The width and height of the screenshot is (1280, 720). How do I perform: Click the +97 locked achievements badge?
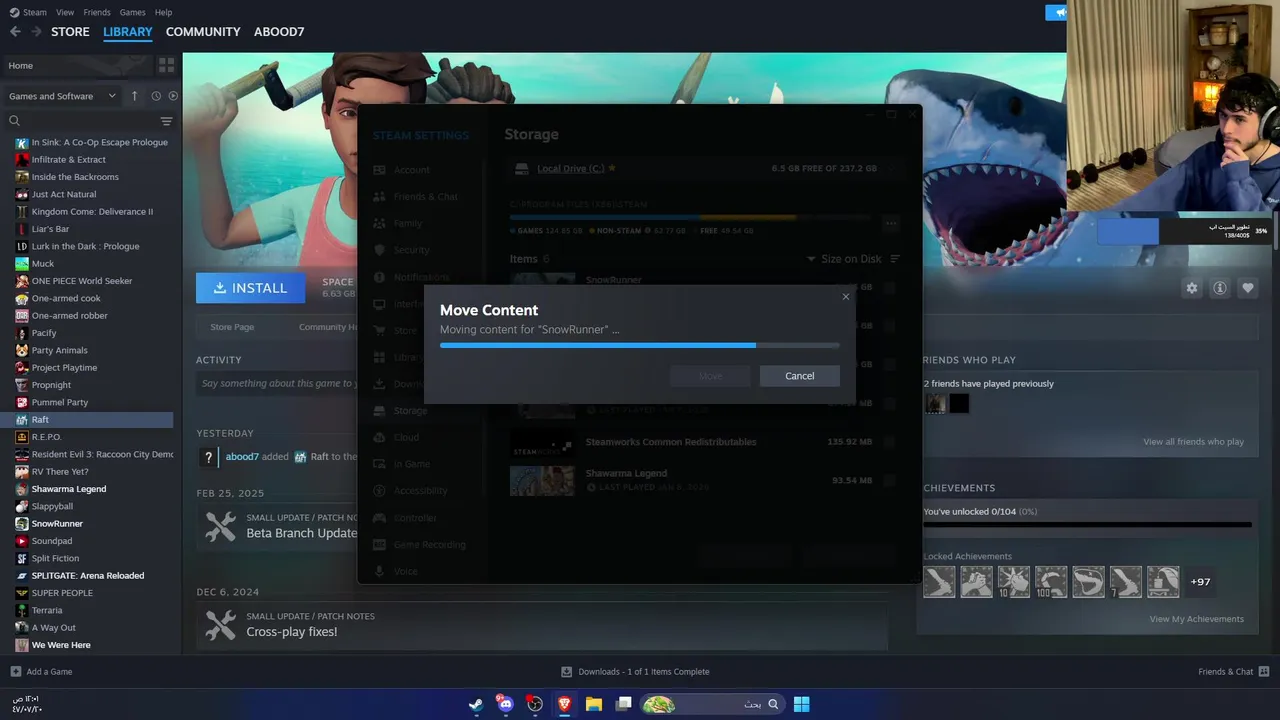(1201, 582)
